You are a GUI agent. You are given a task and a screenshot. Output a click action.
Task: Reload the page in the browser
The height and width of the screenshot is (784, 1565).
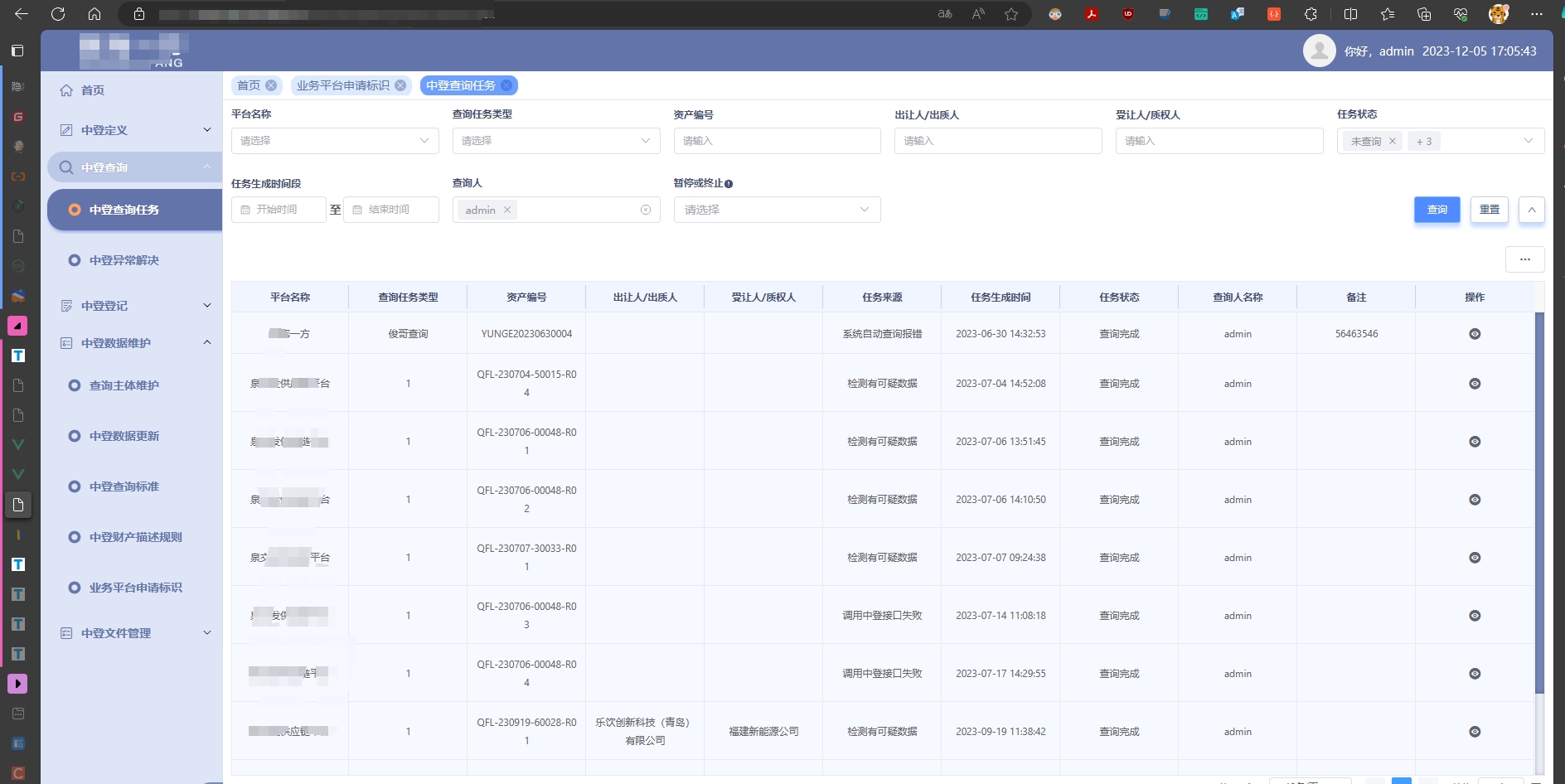[x=58, y=13]
